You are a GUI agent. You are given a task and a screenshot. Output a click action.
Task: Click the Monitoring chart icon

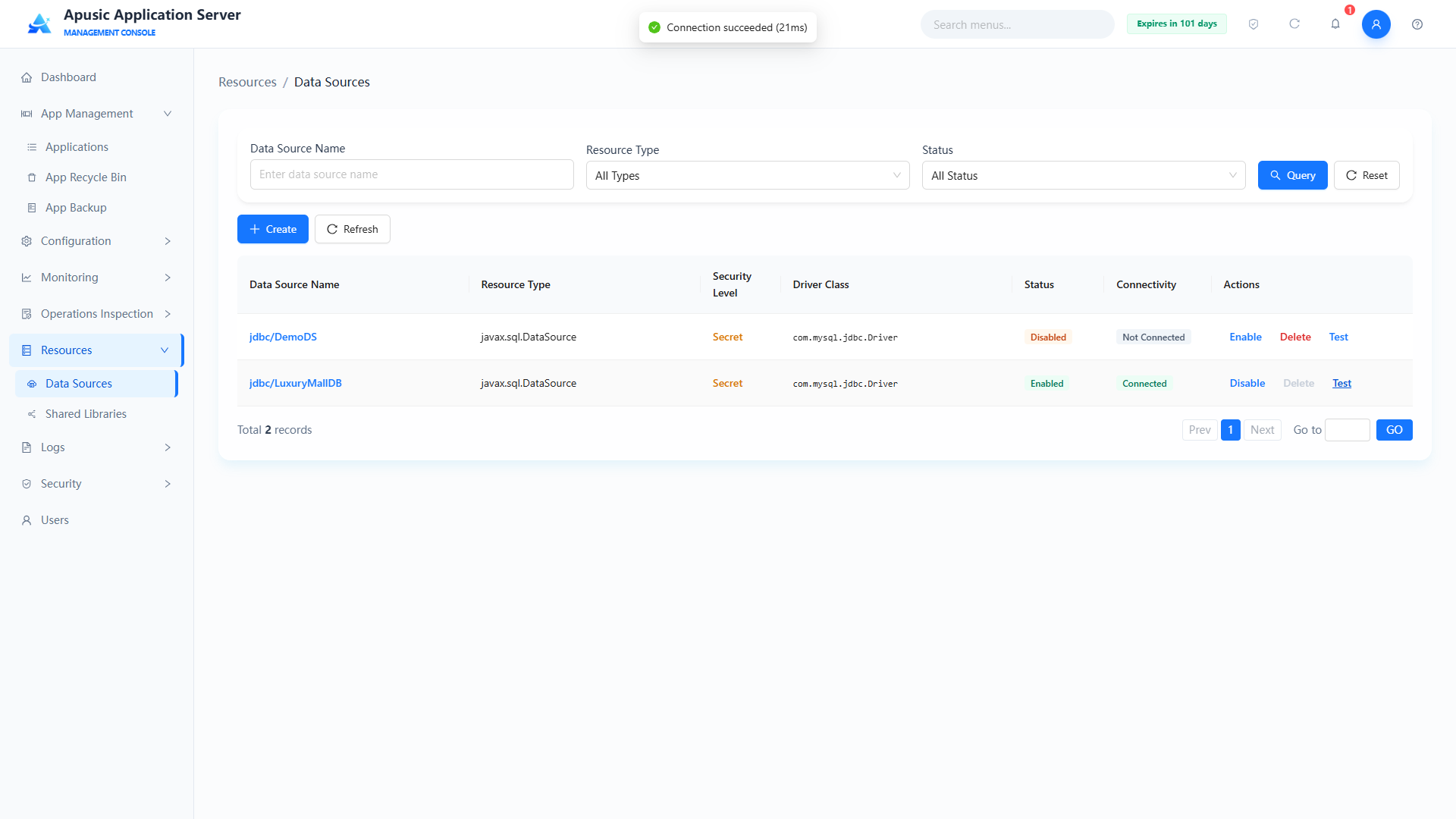coord(27,278)
